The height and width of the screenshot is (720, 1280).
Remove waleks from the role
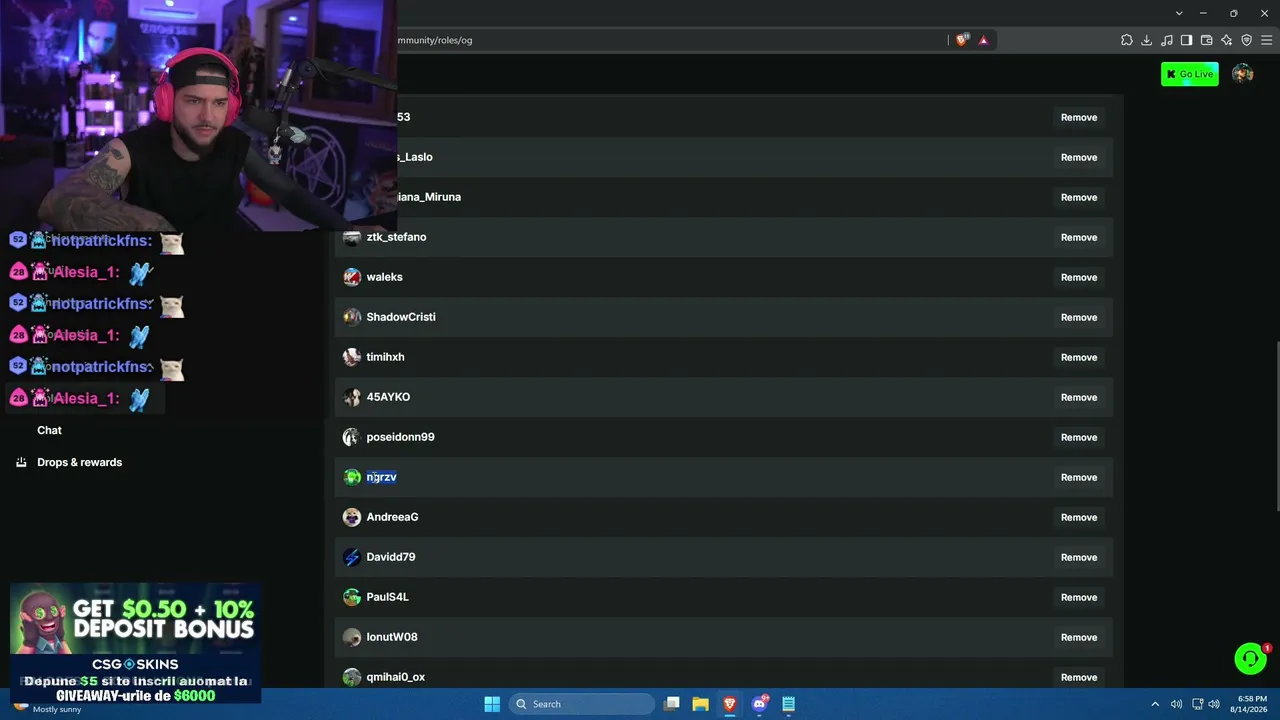click(x=1079, y=277)
